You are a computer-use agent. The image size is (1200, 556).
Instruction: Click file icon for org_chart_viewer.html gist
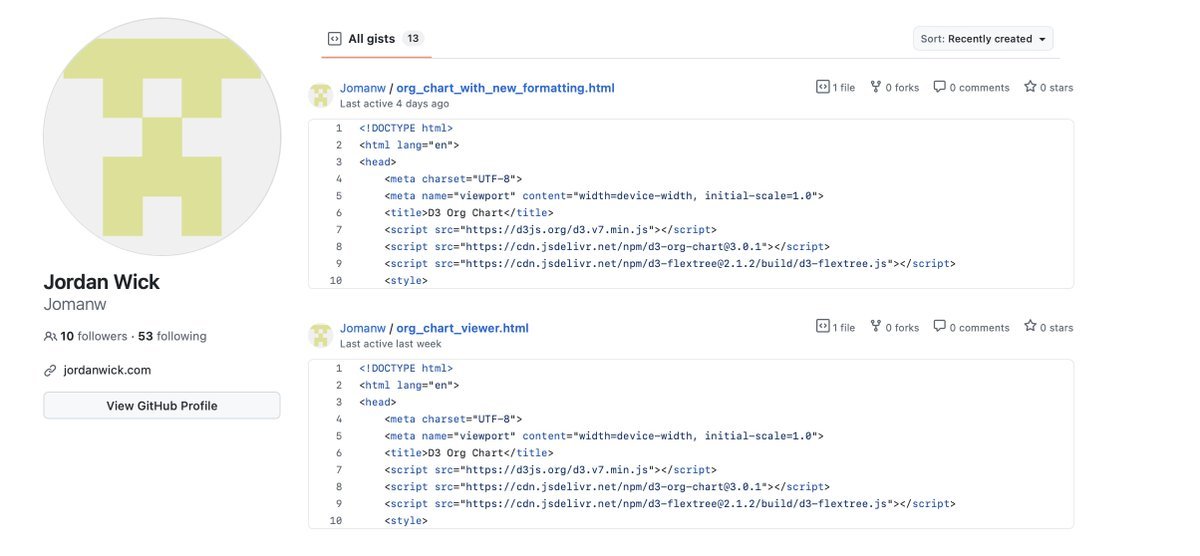click(822, 326)
